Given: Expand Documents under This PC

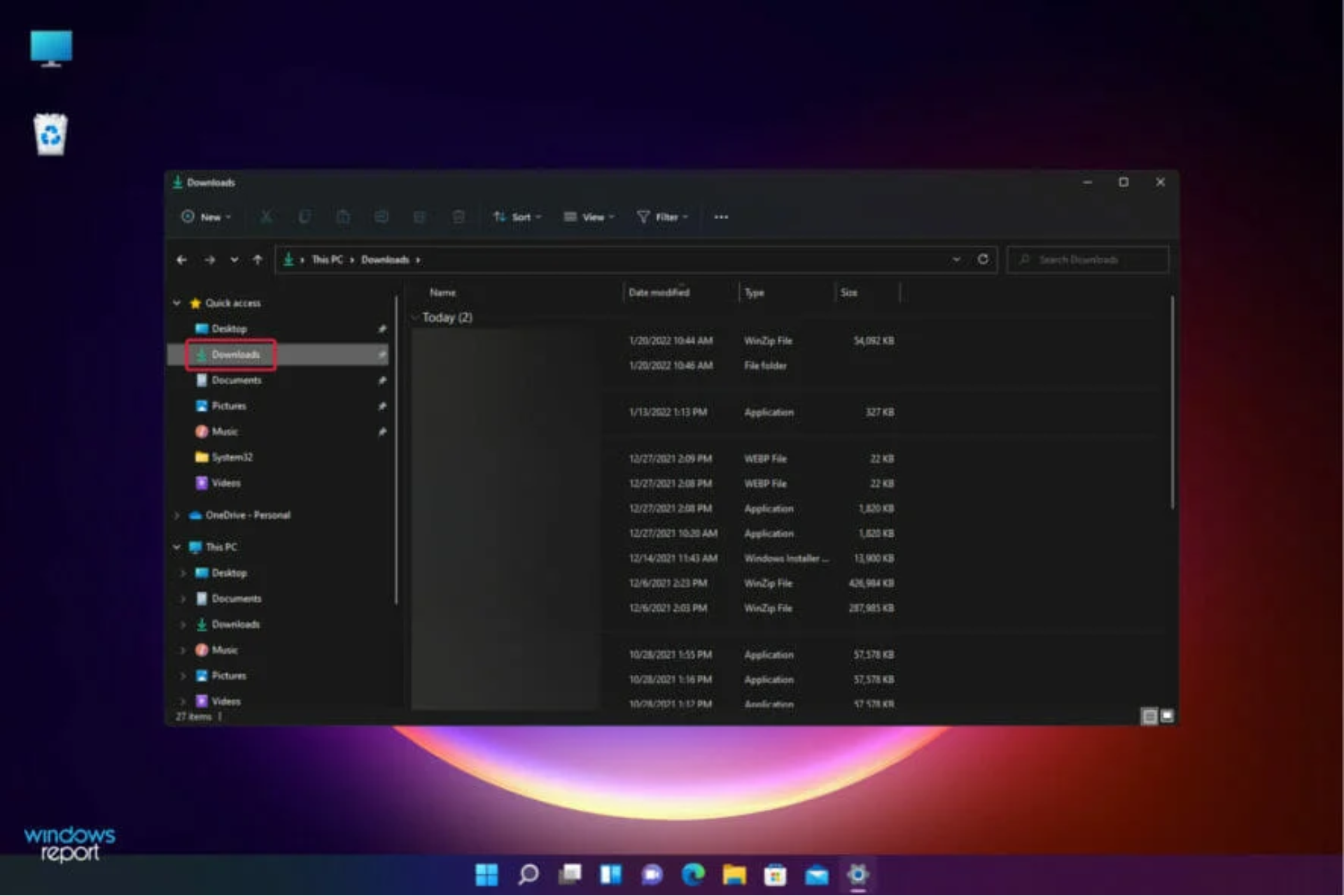Looking at the screenshot, I should (183, 598).
